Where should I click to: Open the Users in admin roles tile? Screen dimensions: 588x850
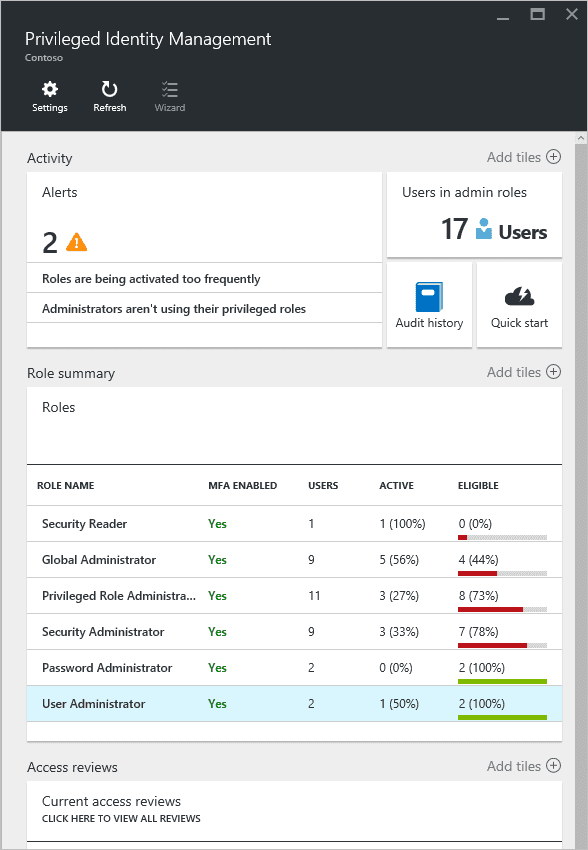(x=474, y=215)
